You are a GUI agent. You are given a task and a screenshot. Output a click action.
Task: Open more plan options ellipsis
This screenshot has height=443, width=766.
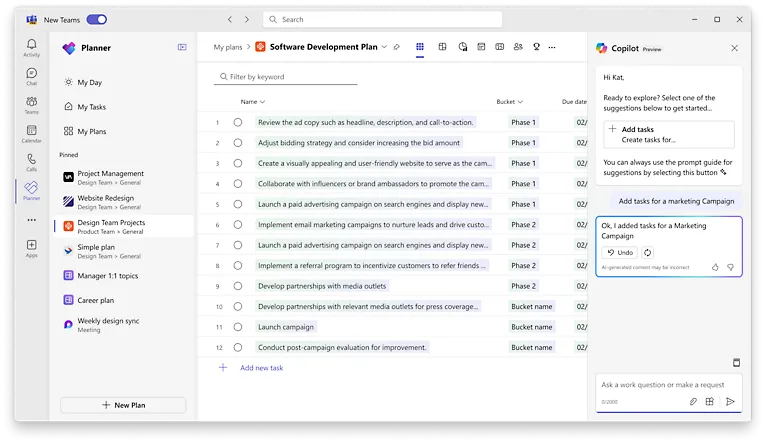click(552, 47)
